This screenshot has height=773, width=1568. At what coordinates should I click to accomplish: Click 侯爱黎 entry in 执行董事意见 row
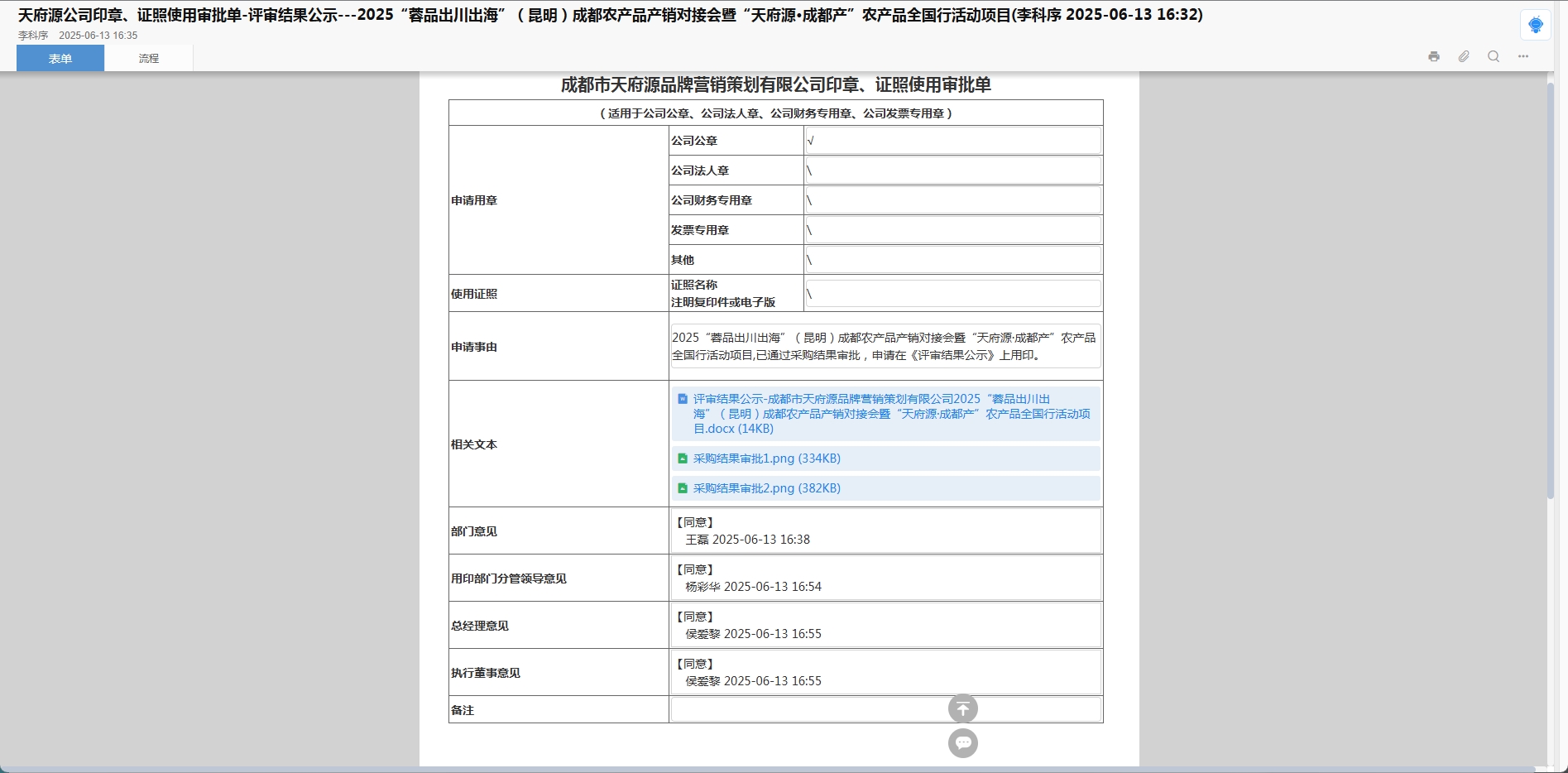(754, 681)
